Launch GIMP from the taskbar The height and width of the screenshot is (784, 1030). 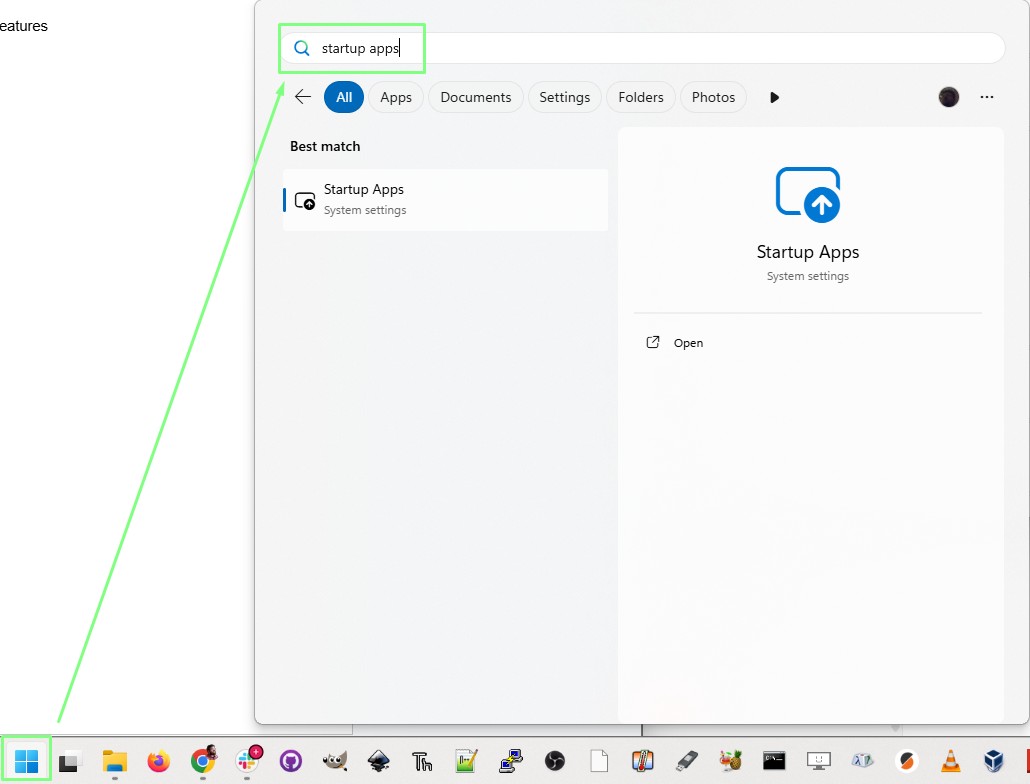[335, 761]
